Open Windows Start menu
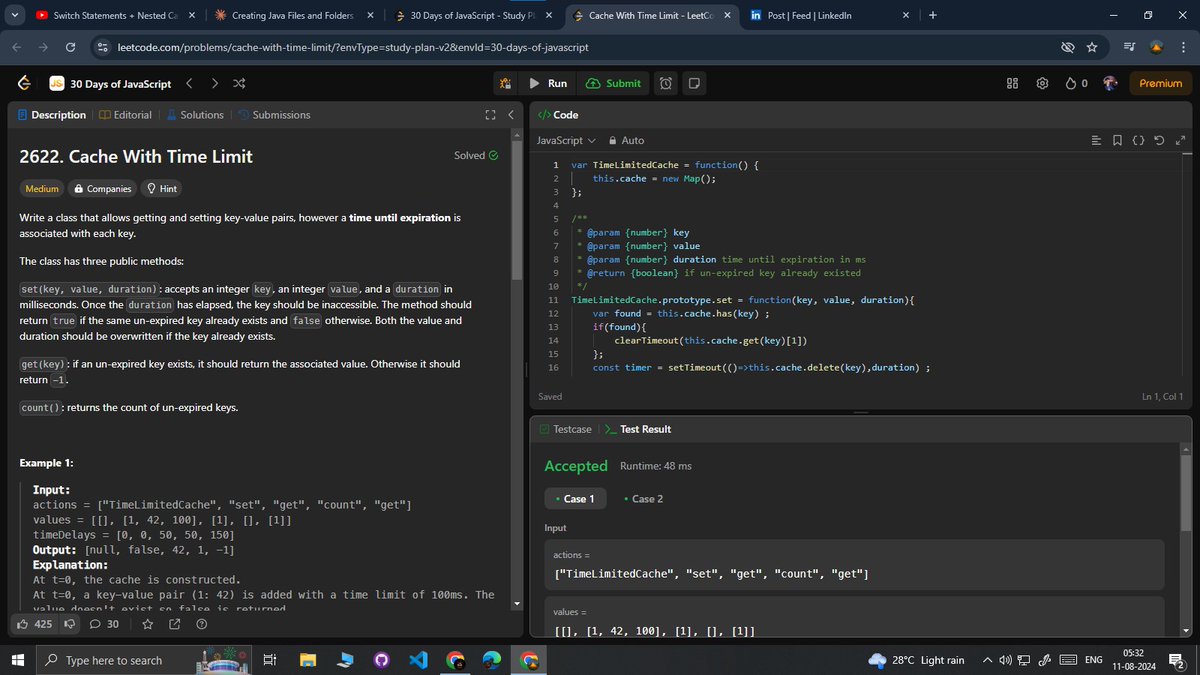 (x=16, y=660)
